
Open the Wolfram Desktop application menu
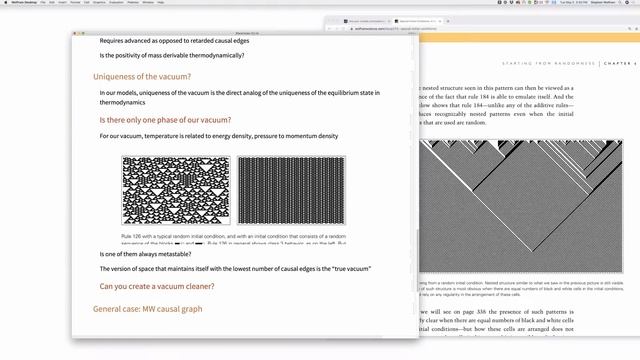coord(24,2)
